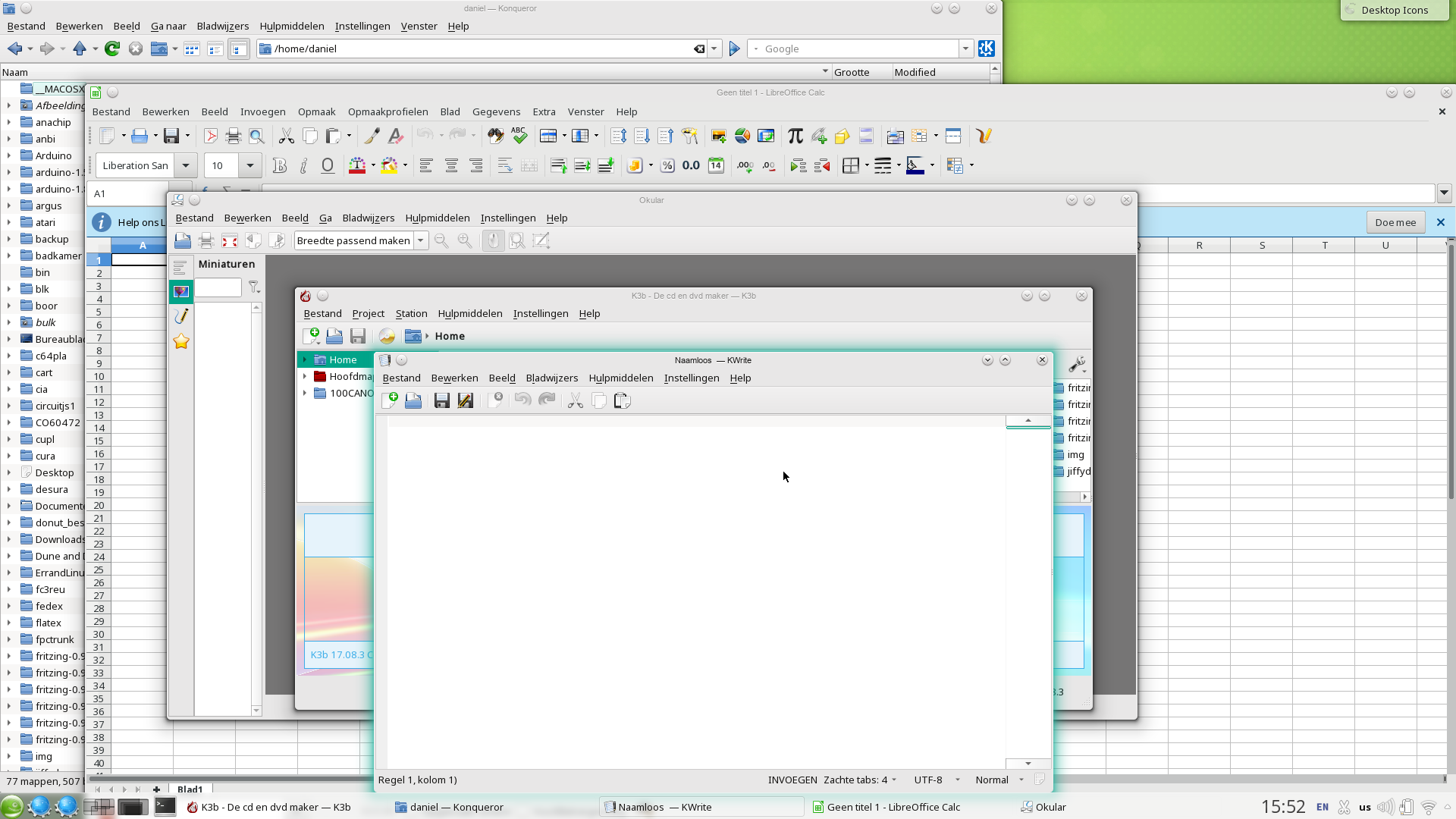Expand the Home tree node in K3b
This screenshot has height=819, width=1456.
[x=305, y=359]
